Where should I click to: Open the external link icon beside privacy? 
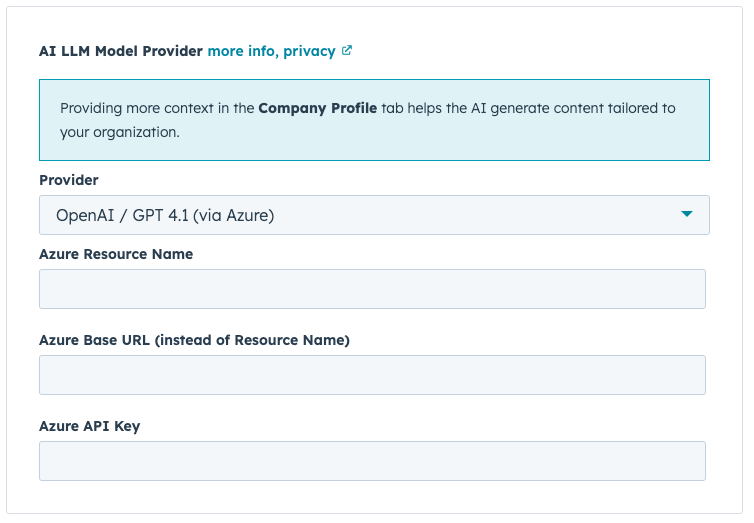(347, 51)
